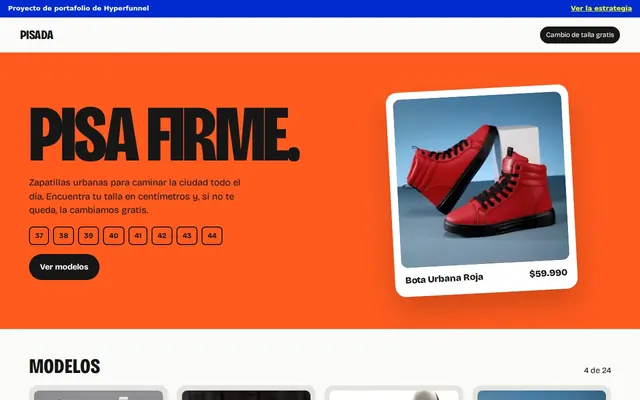640x400 pixels.
Task: Click the PISA FIRME. headline
Action: pyautogui.click(x=165, y=135)
